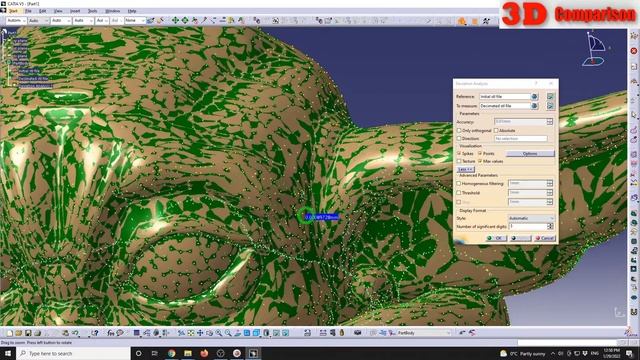Open Windows Start button
The height and width of the screenshot is (360, 640).
pos(7,353)
